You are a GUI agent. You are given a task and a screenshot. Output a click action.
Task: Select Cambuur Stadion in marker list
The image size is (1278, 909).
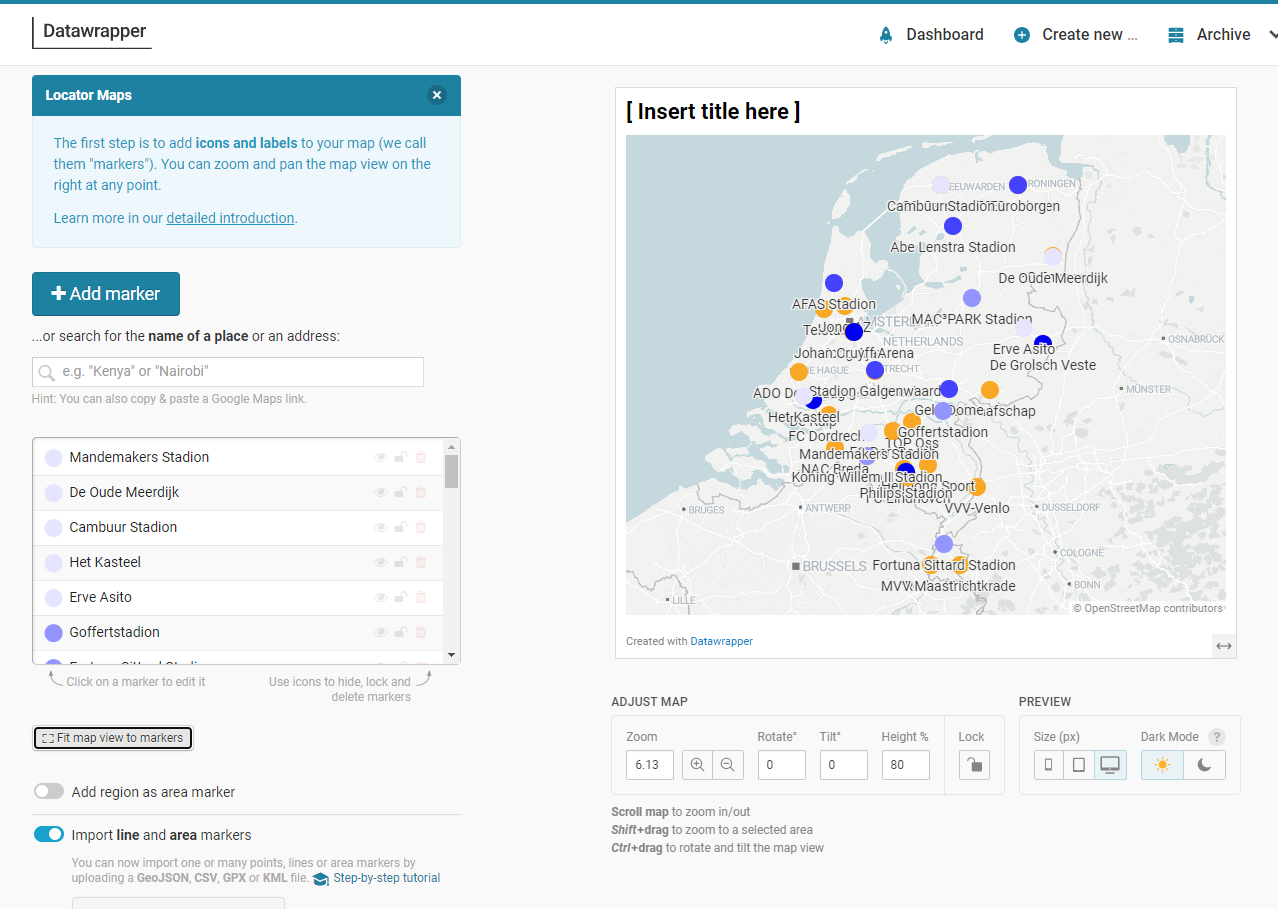[x=123, y=527]
